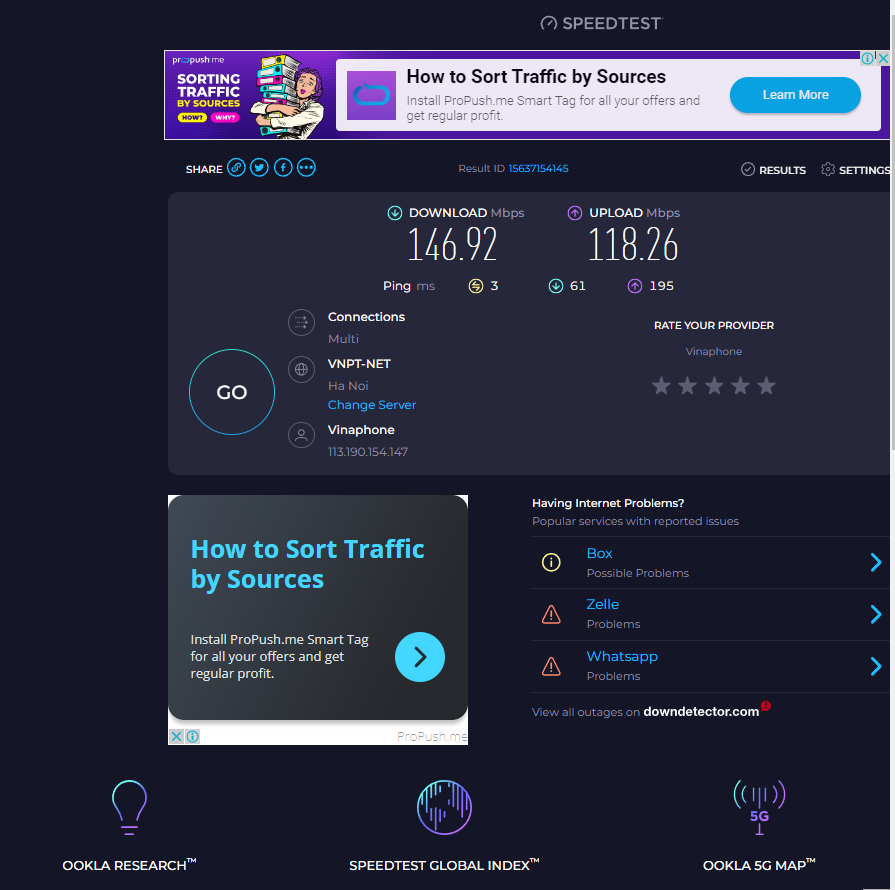The width and height of the screenshot is (895, 890).
Task: Rate Vinaphone one star
Action: click(x=662, y=386)
